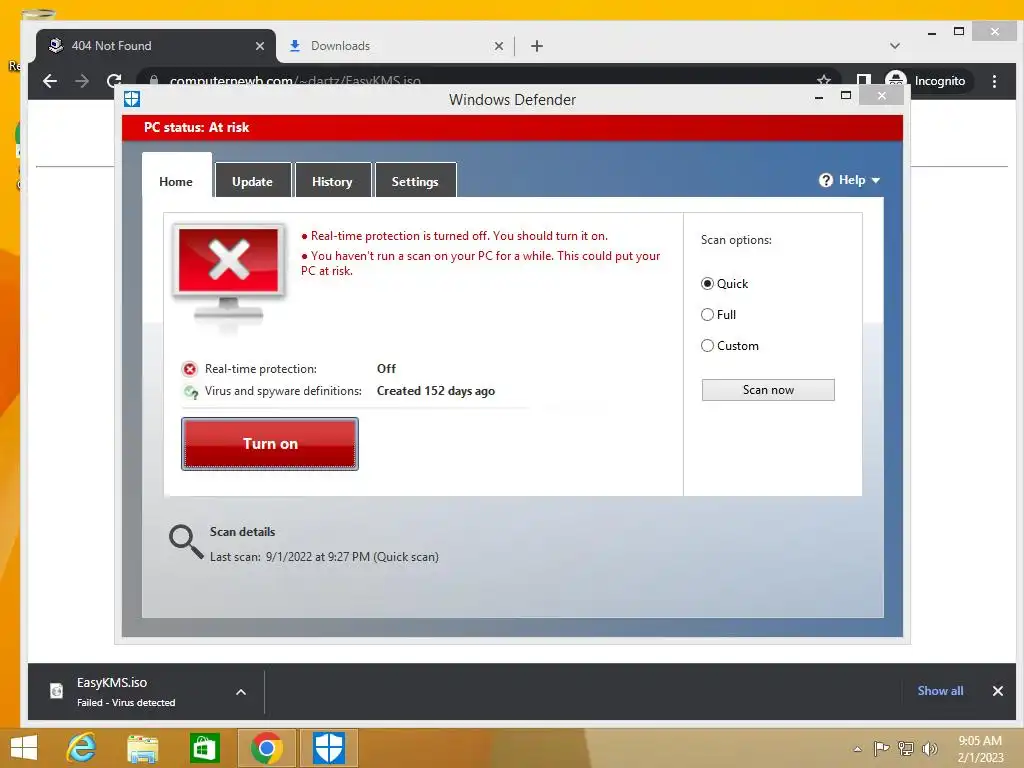The image size is (1024, 768).
Task: Expand EasyKMS.iso download options arrow
Action: pos(241,692)
